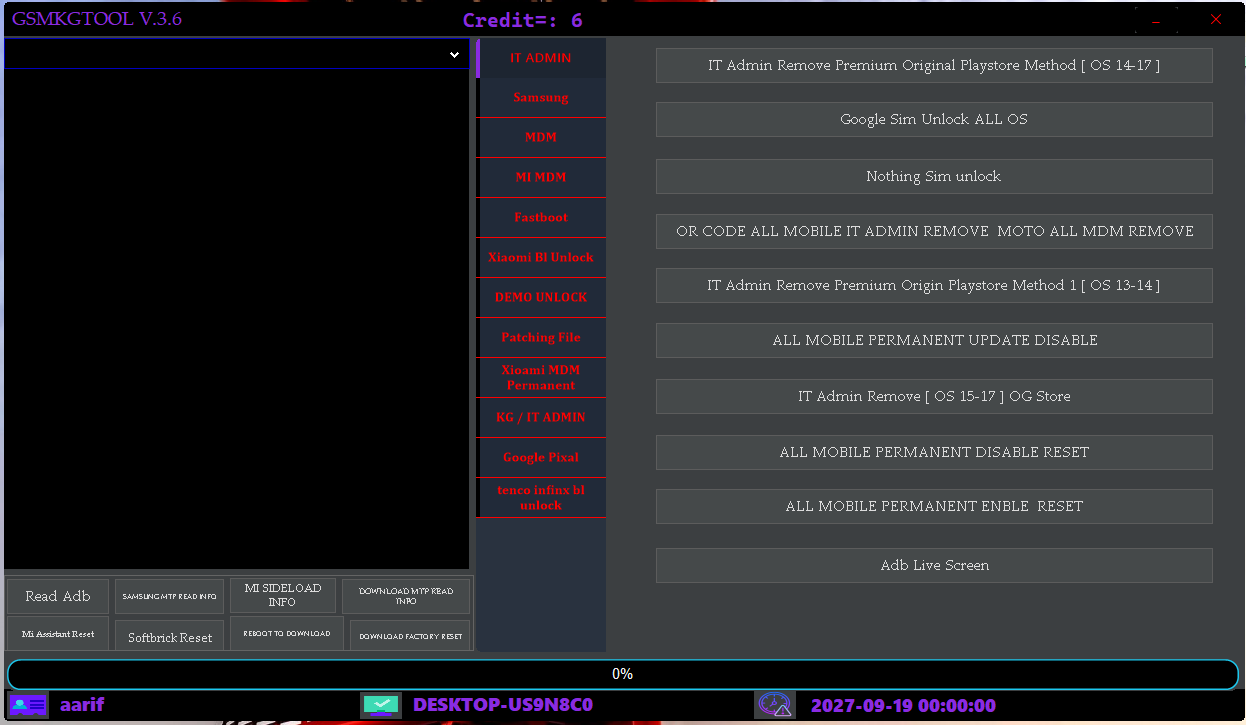
Task: Click the user profile icon beside aarif
Action: pos(28,705)
